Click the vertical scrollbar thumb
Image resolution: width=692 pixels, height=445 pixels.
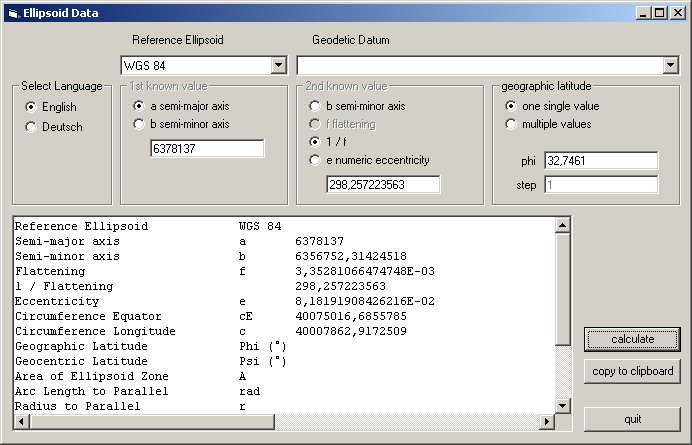(x=562, y=290)
